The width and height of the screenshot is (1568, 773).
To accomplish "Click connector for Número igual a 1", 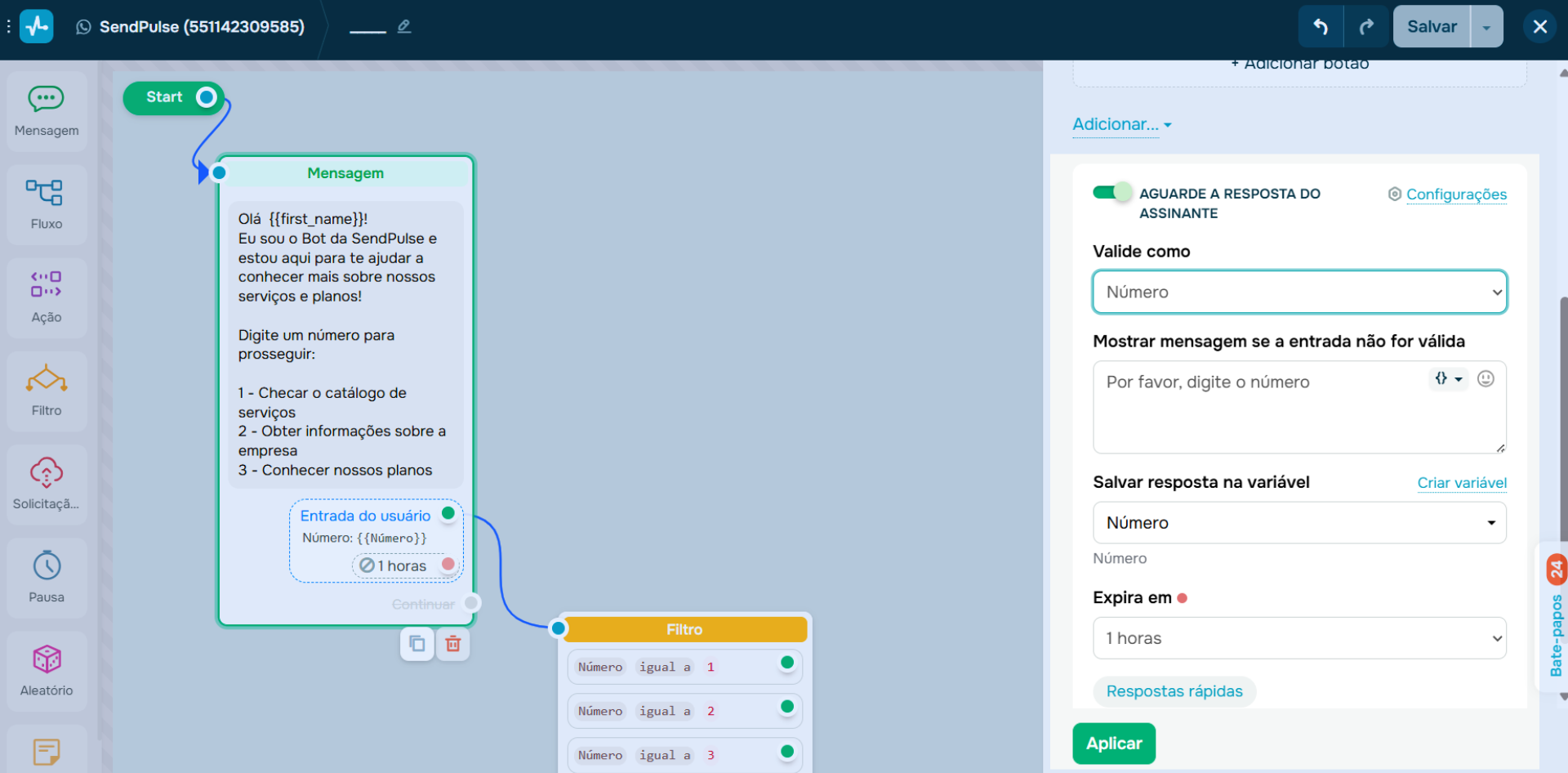I will tap(787, 663).
